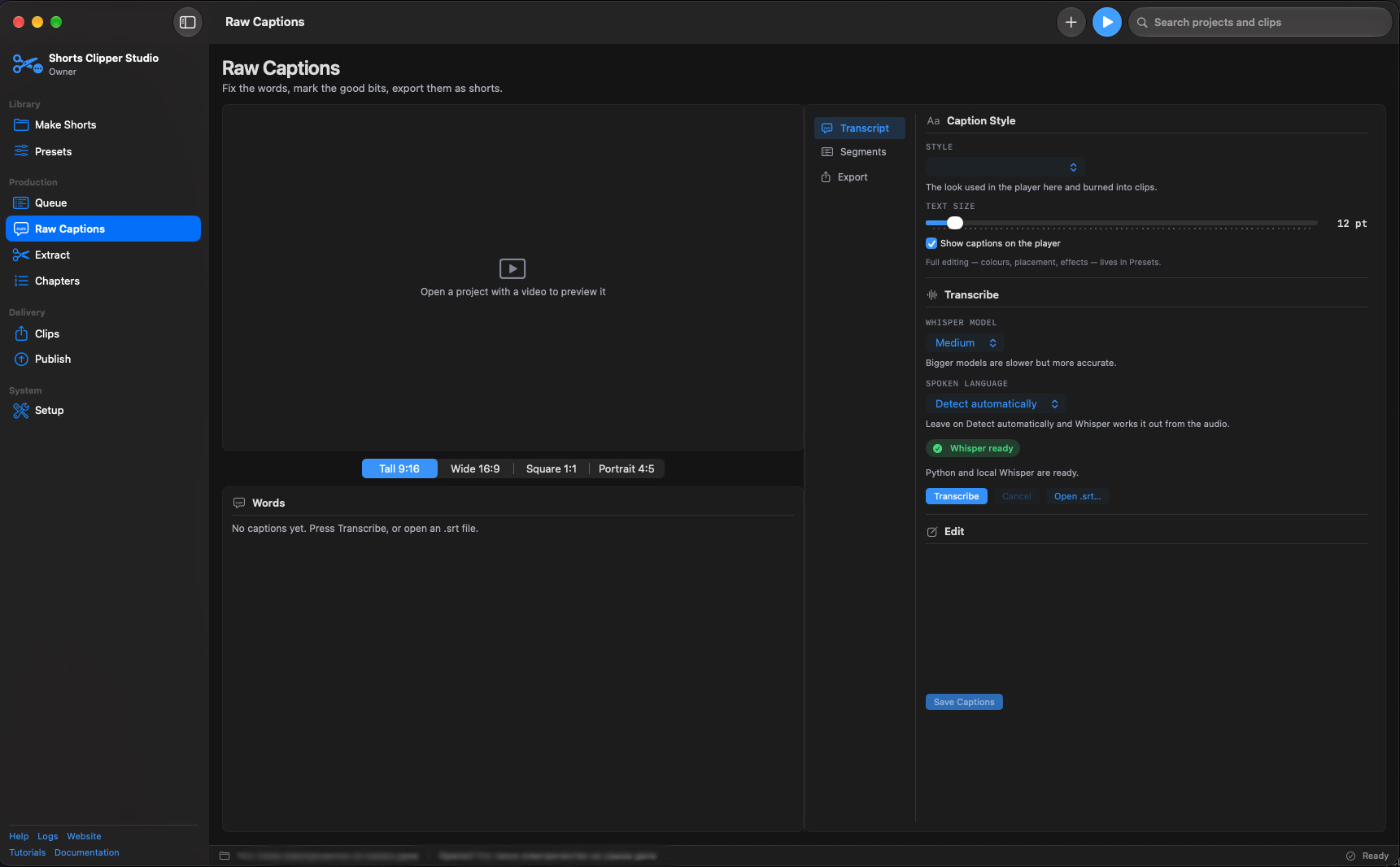Open Make Shorts in the sidebar
This screenshot has width=1400, height=867.
tap(103, 124)
